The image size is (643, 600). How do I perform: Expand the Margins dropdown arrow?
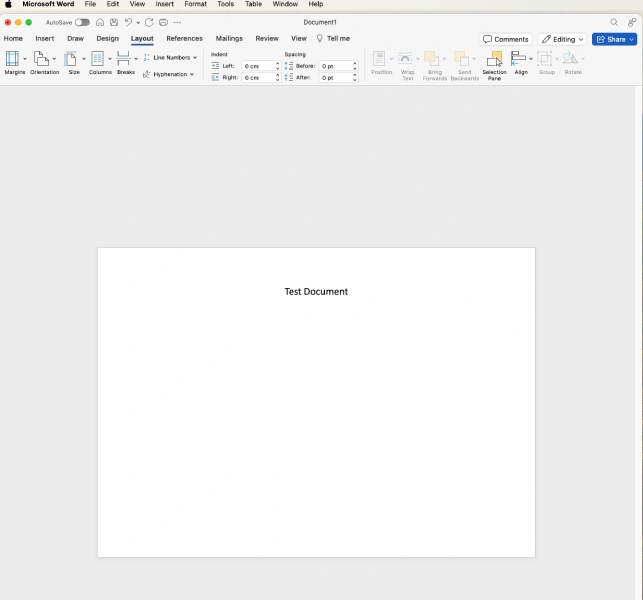(25, 59)
